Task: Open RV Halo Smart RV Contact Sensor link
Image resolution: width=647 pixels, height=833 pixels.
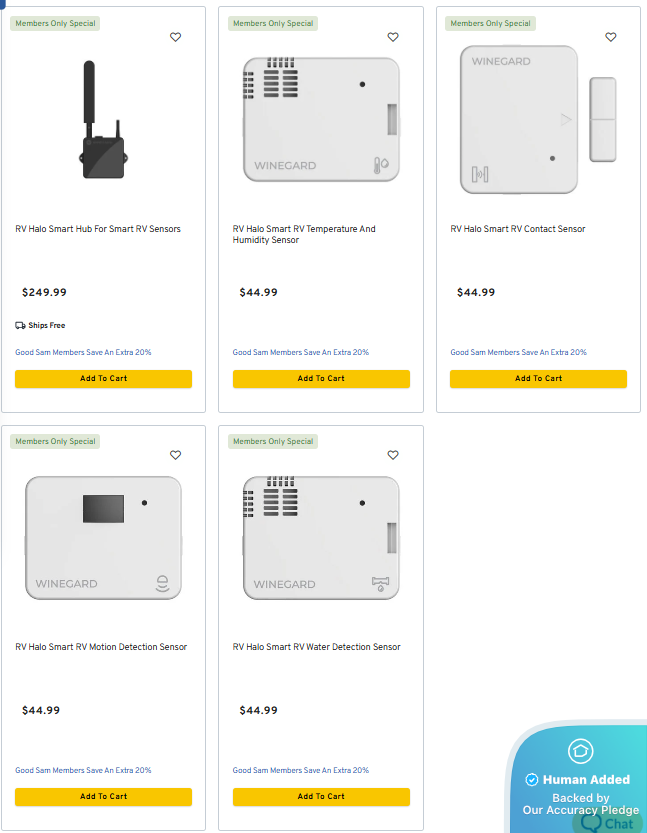Action: point(518,229)
